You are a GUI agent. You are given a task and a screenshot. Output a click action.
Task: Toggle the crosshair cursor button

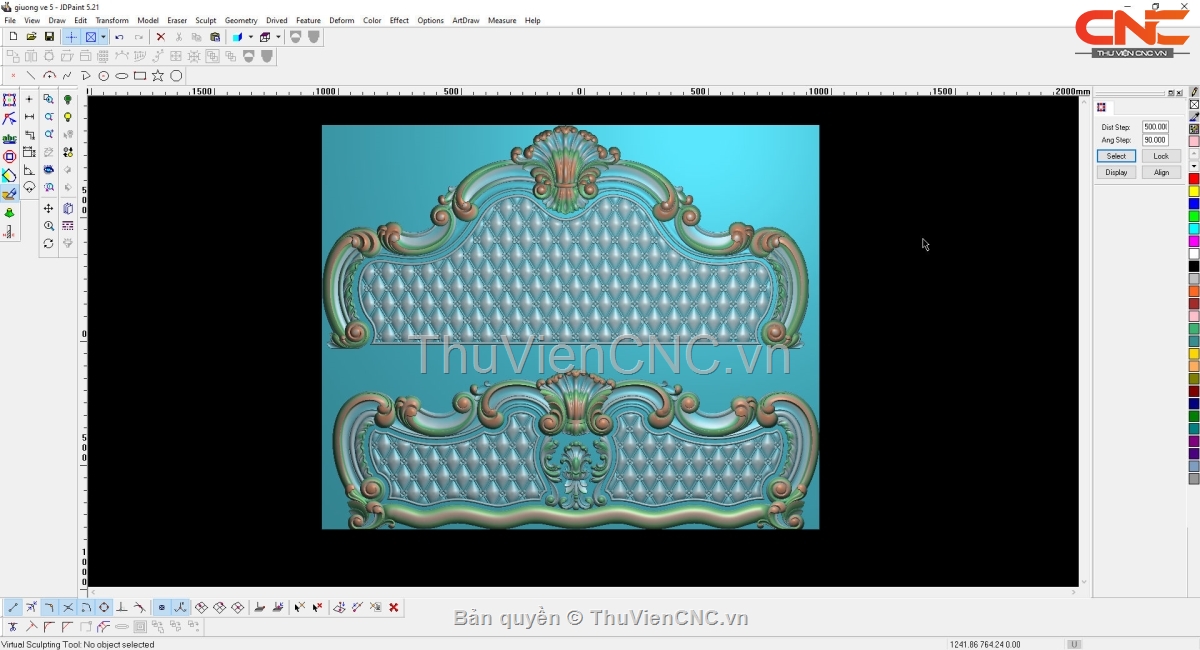(71, 37)
